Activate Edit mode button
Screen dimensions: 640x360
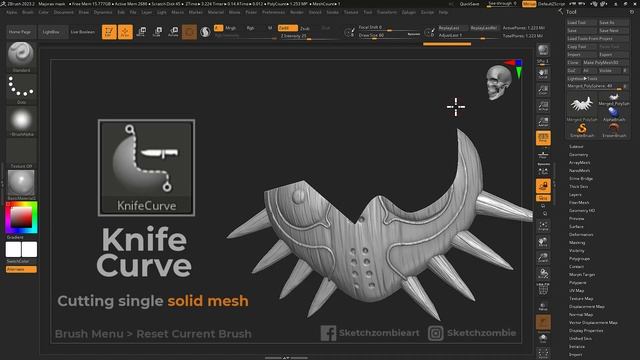tap(109, 32)
